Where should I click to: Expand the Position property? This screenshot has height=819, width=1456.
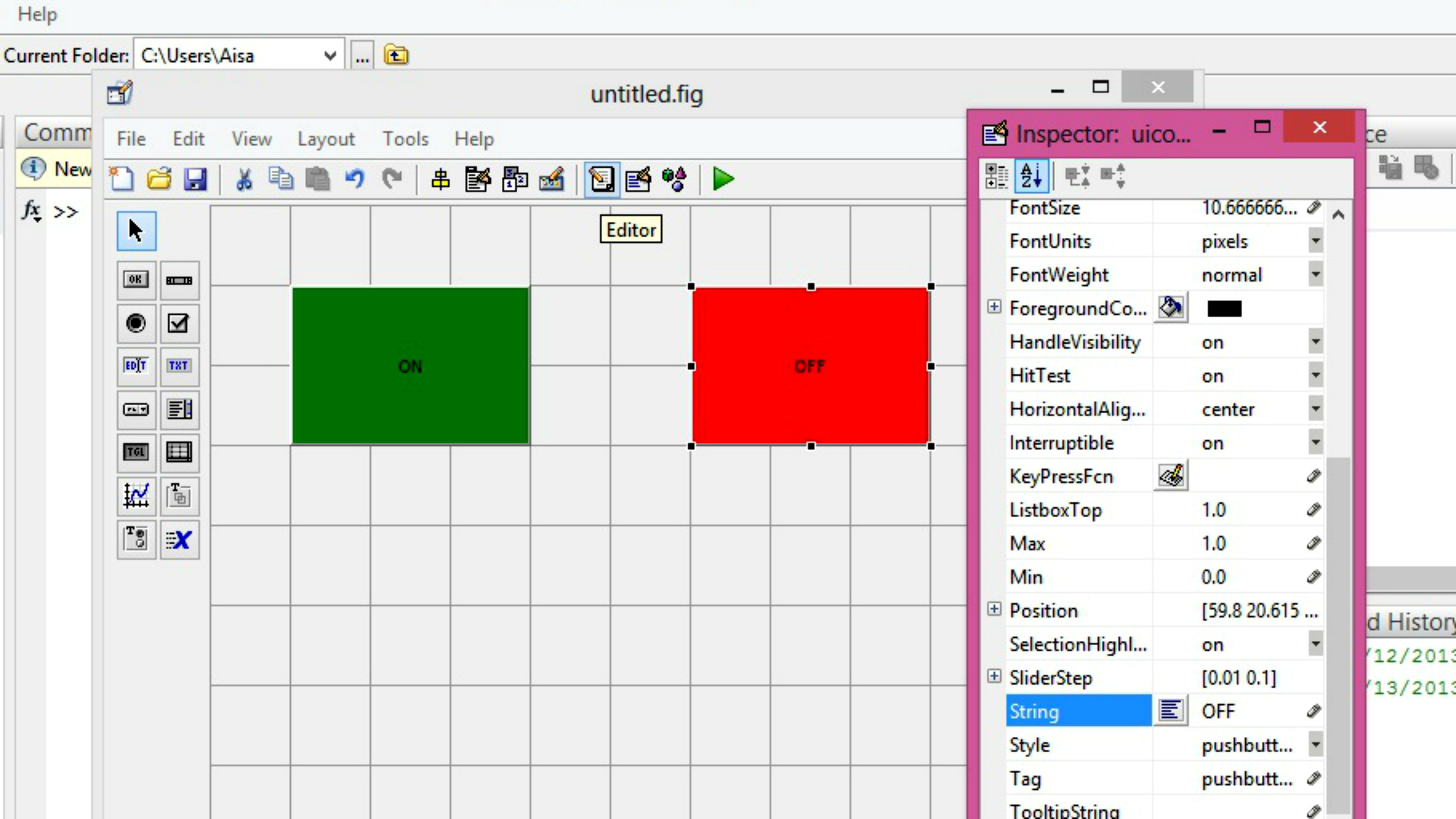(x=994, y=609)
